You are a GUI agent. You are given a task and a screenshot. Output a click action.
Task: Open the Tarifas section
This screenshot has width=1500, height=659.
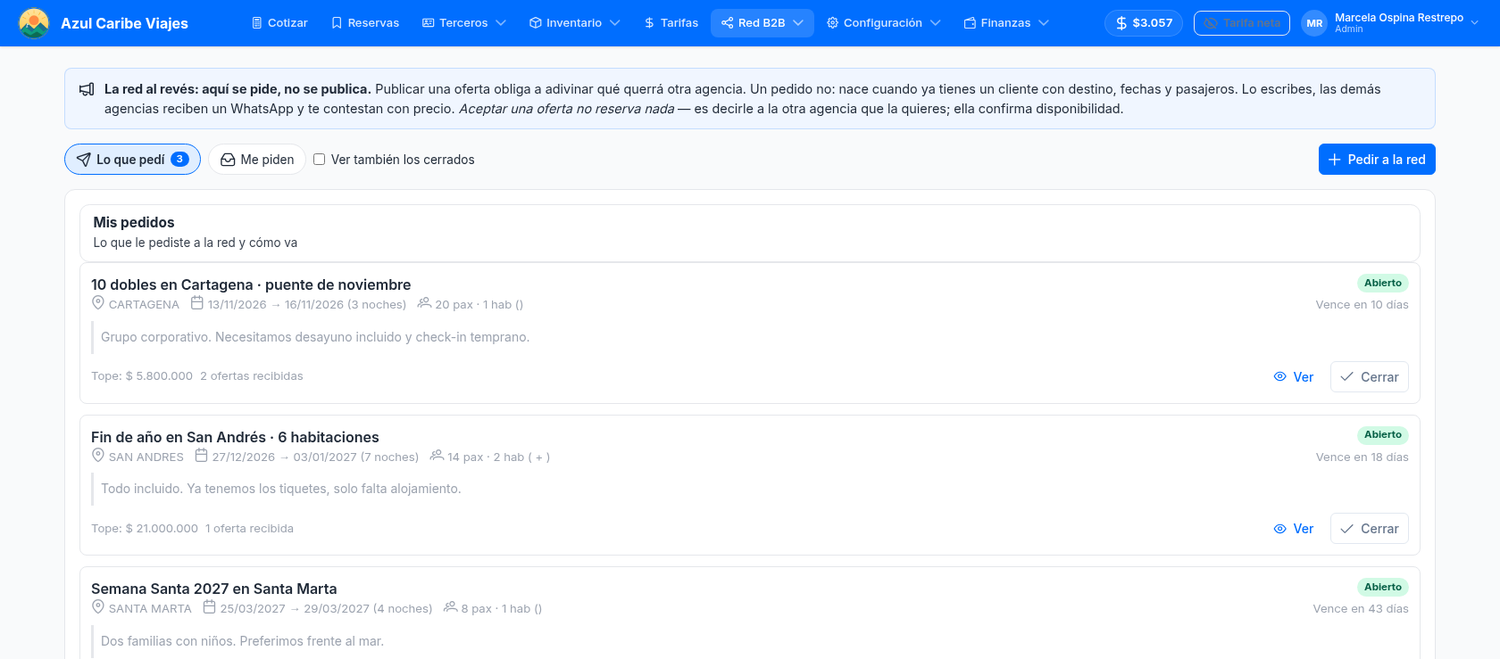click(x=671, y=23)
